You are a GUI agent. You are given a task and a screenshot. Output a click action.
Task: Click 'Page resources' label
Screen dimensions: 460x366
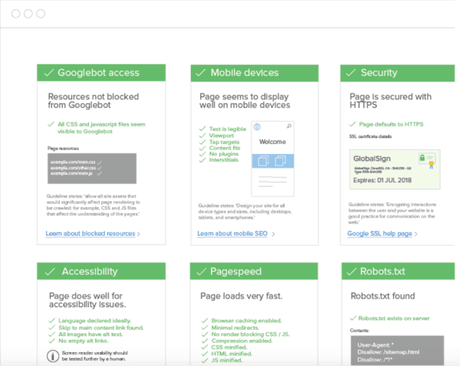pyautogui.click(x=63, y=148)
